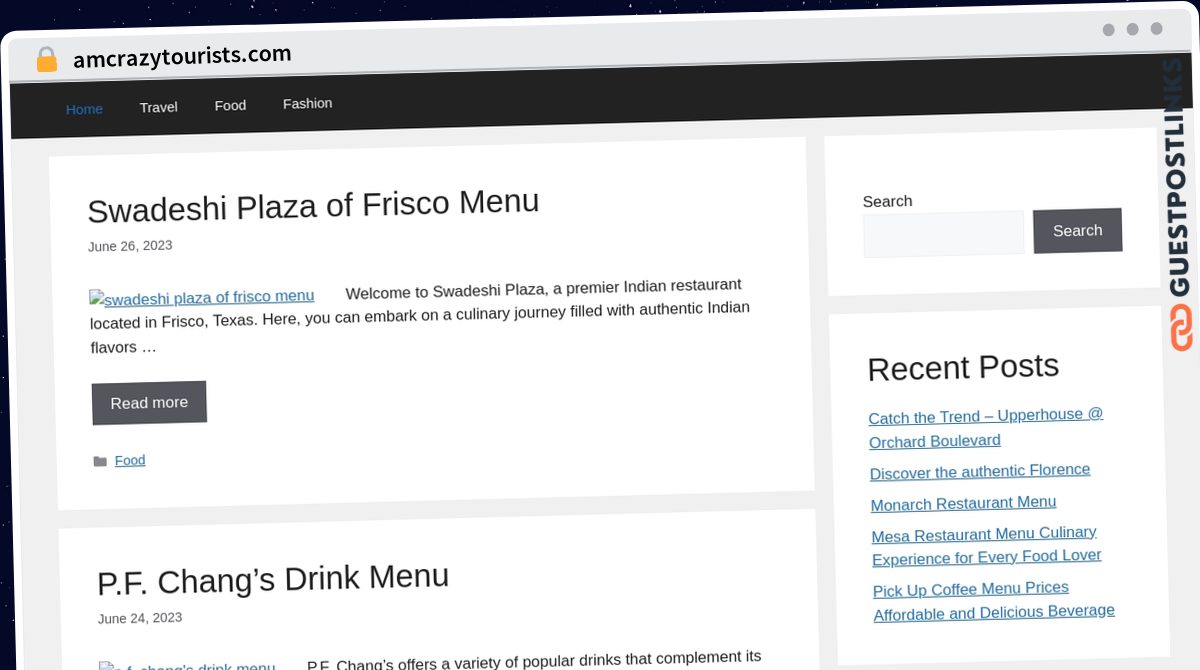Open the Fashion menu item
The width and height of the screenshot is (1200, 670).
coord(307,103)
